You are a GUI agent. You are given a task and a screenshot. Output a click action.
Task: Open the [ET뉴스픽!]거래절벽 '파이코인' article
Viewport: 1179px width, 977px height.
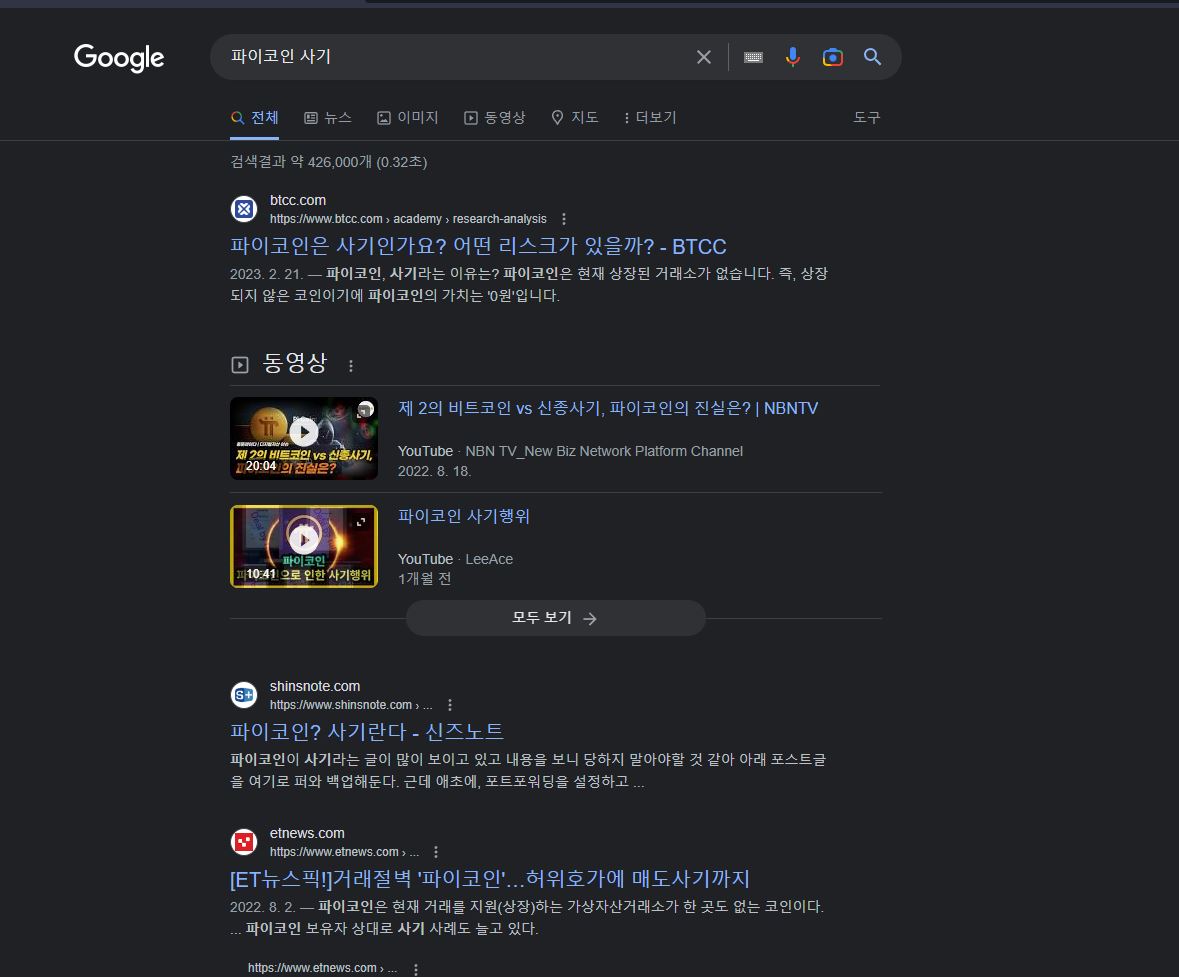click(x=490, y=878)
